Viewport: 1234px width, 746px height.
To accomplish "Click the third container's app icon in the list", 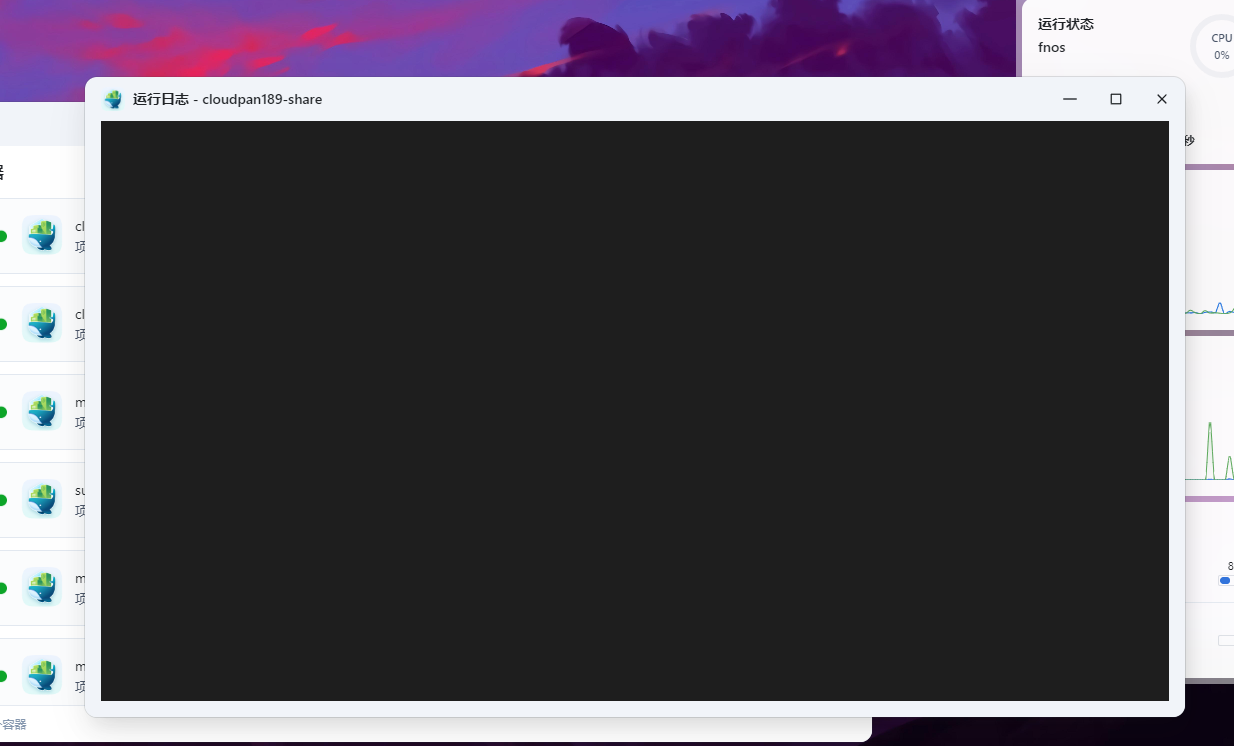I will tap(42, 410).
